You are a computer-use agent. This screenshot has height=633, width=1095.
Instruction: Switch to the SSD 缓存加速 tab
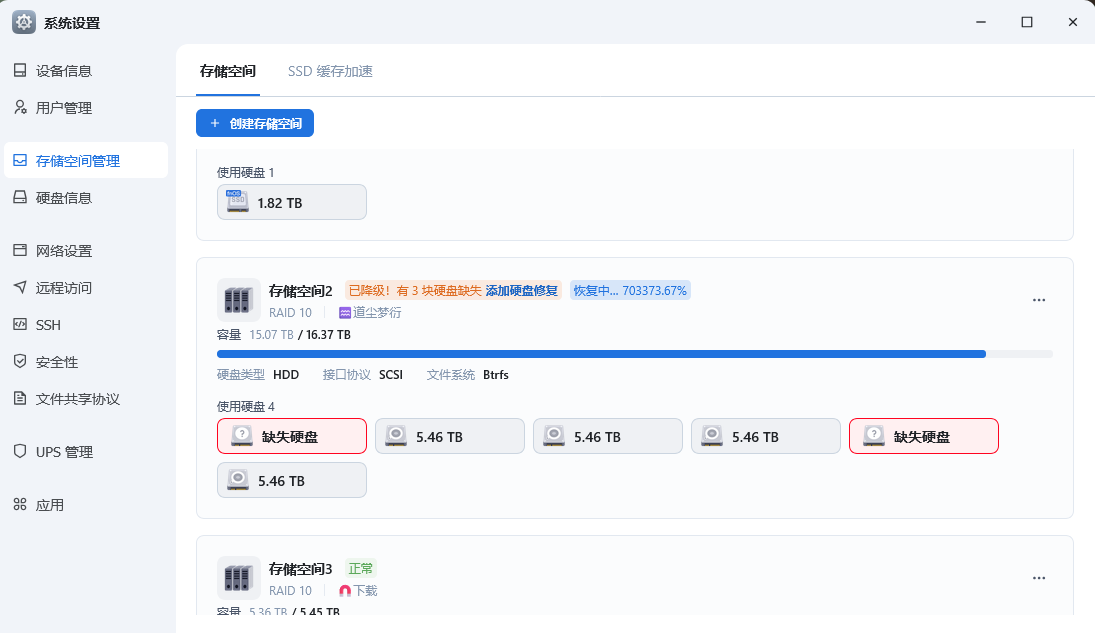[330, 71]
